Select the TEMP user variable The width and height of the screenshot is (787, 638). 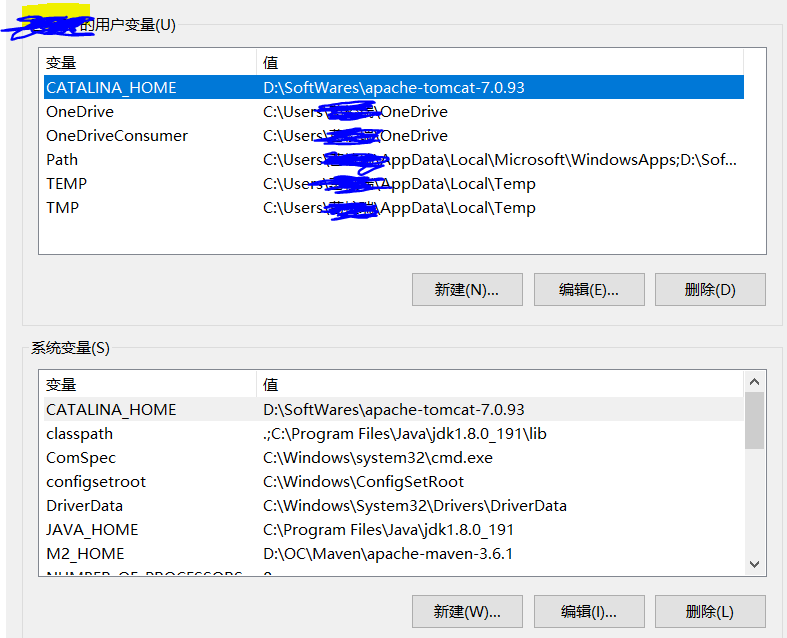point(394,184)
